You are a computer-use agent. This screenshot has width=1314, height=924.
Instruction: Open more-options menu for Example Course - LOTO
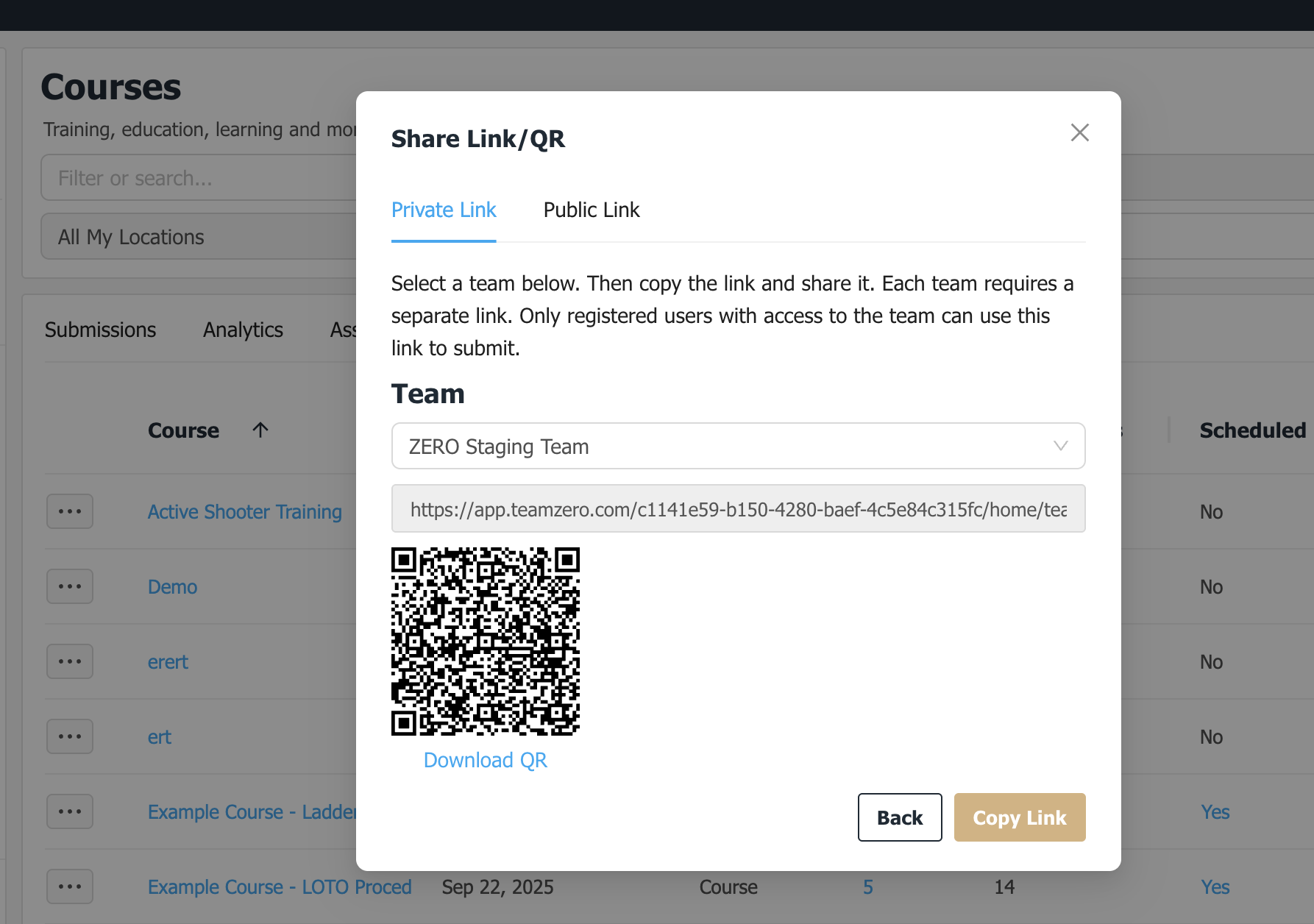coord(70,886)
